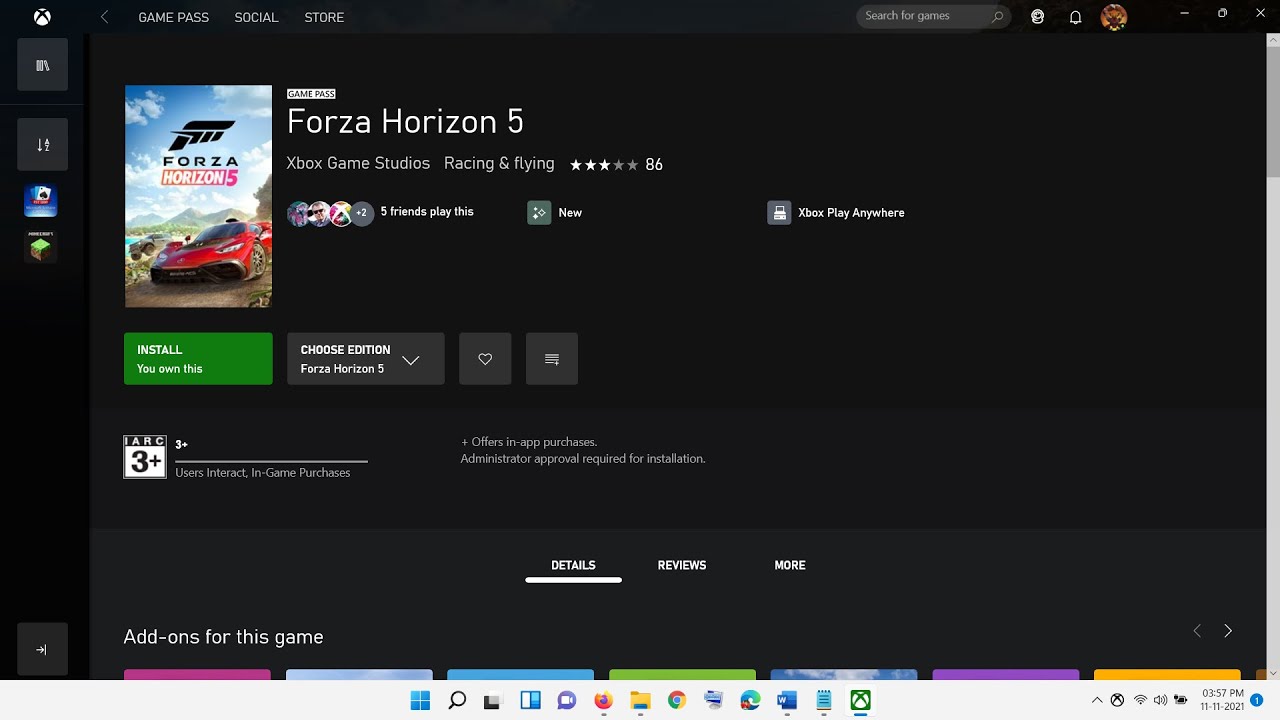1280x720 pixels.
Task: Add the game to wishlist with heart button
Action: click(485, 359)
